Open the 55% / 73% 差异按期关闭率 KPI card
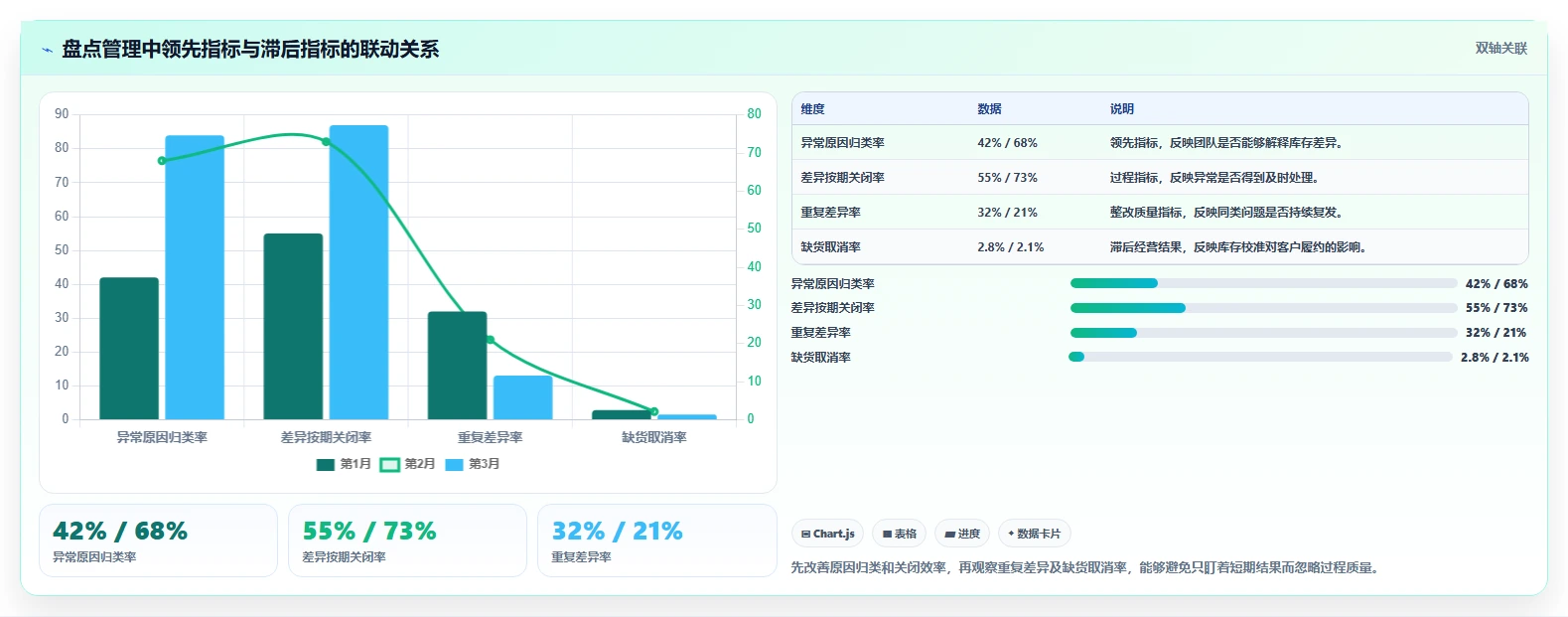Viewport: 1568px width, 617px height. [x=407, y=540]
